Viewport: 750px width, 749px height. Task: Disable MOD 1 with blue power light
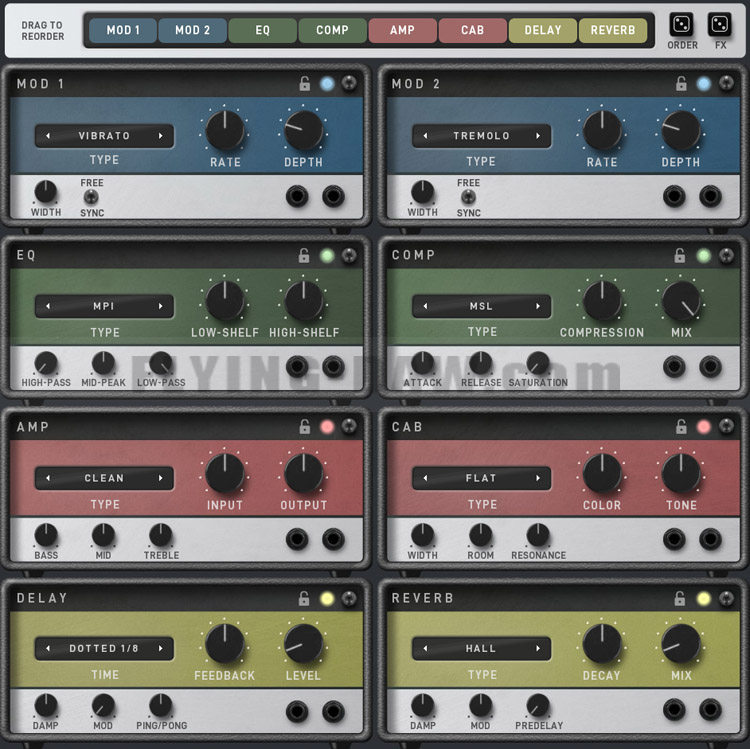coord(327,84)
